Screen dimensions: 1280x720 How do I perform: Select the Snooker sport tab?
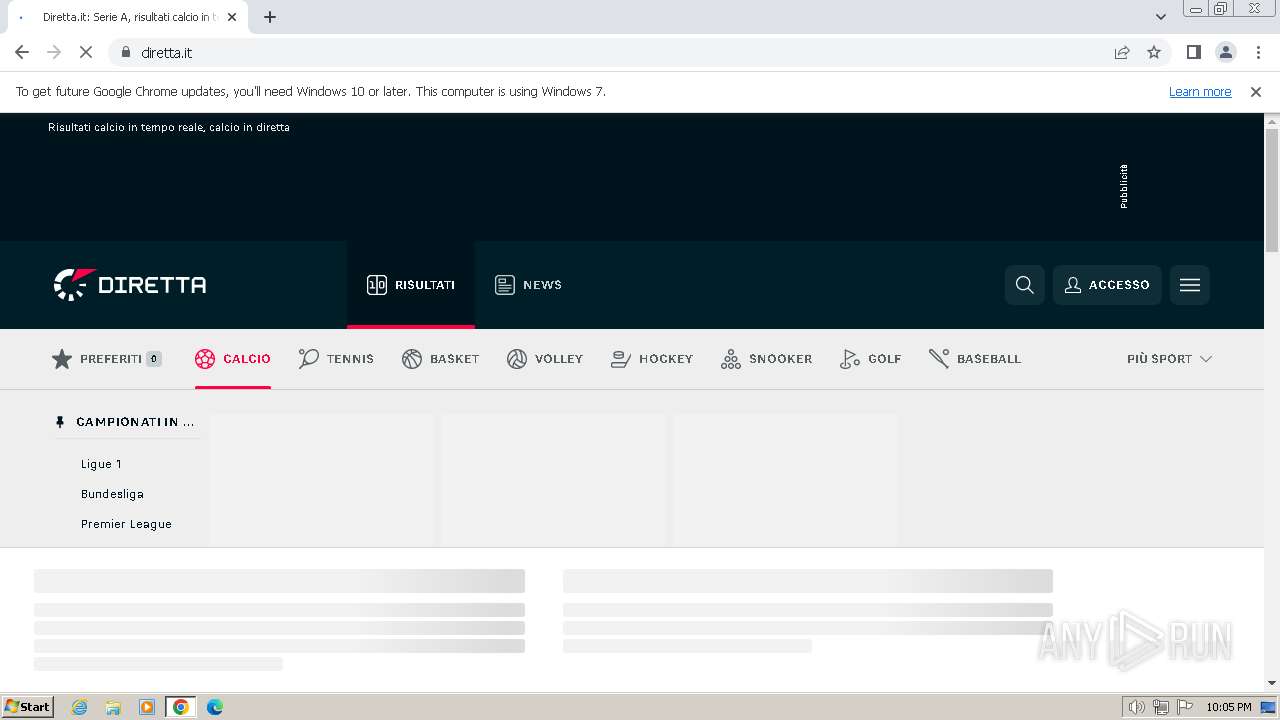pyautogui.click(x=766, y=359)
